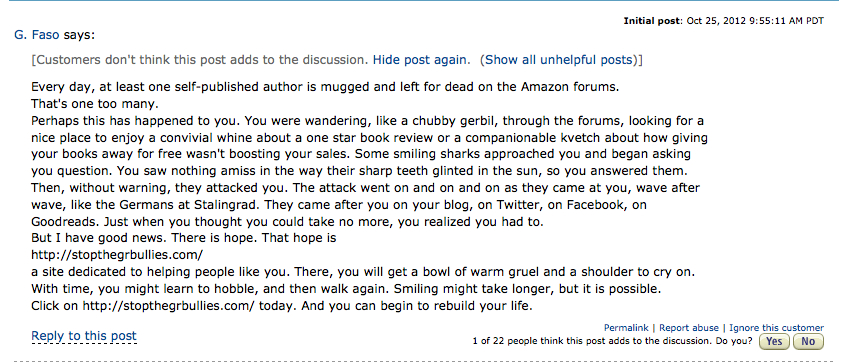Open Show all unhelpful posts link
The image size is (847, 363).
pos(559,60)
